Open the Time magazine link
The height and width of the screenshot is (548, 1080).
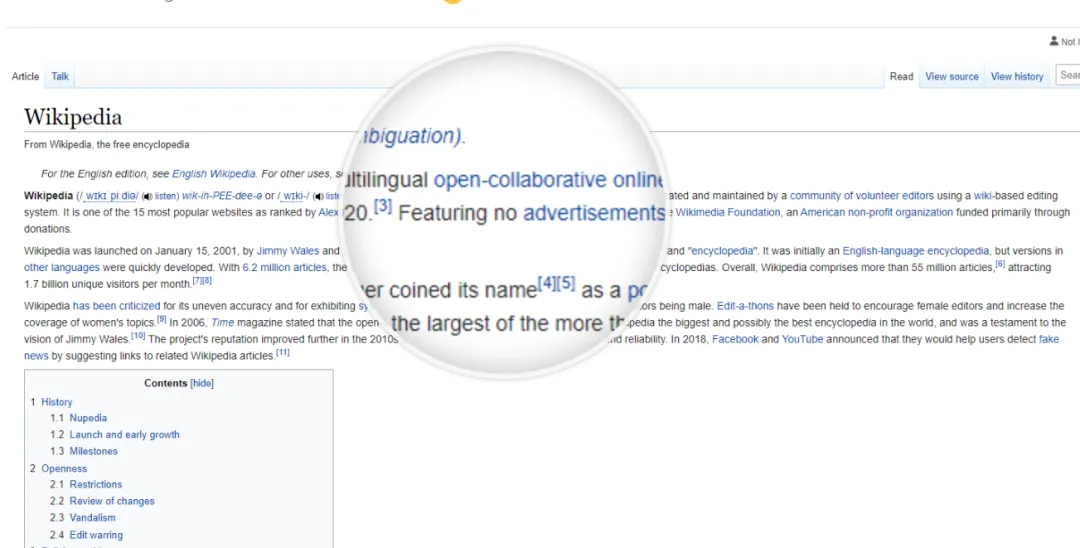click(222, 322)
